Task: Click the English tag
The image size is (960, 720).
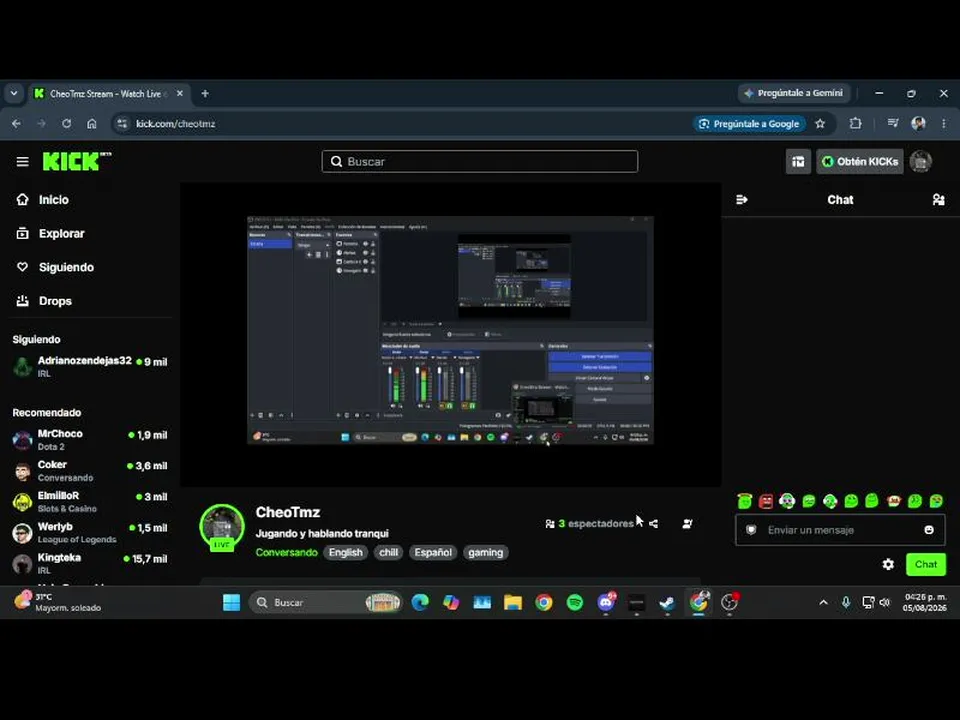Action: tap(345, 552)
